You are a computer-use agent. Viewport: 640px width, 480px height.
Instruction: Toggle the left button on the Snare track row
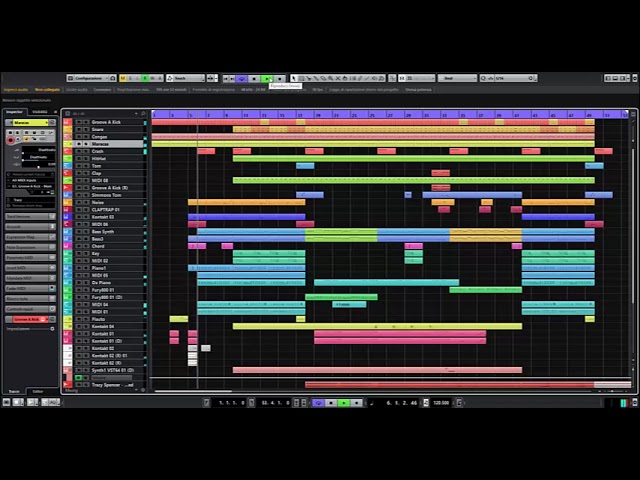coord(78,129)
